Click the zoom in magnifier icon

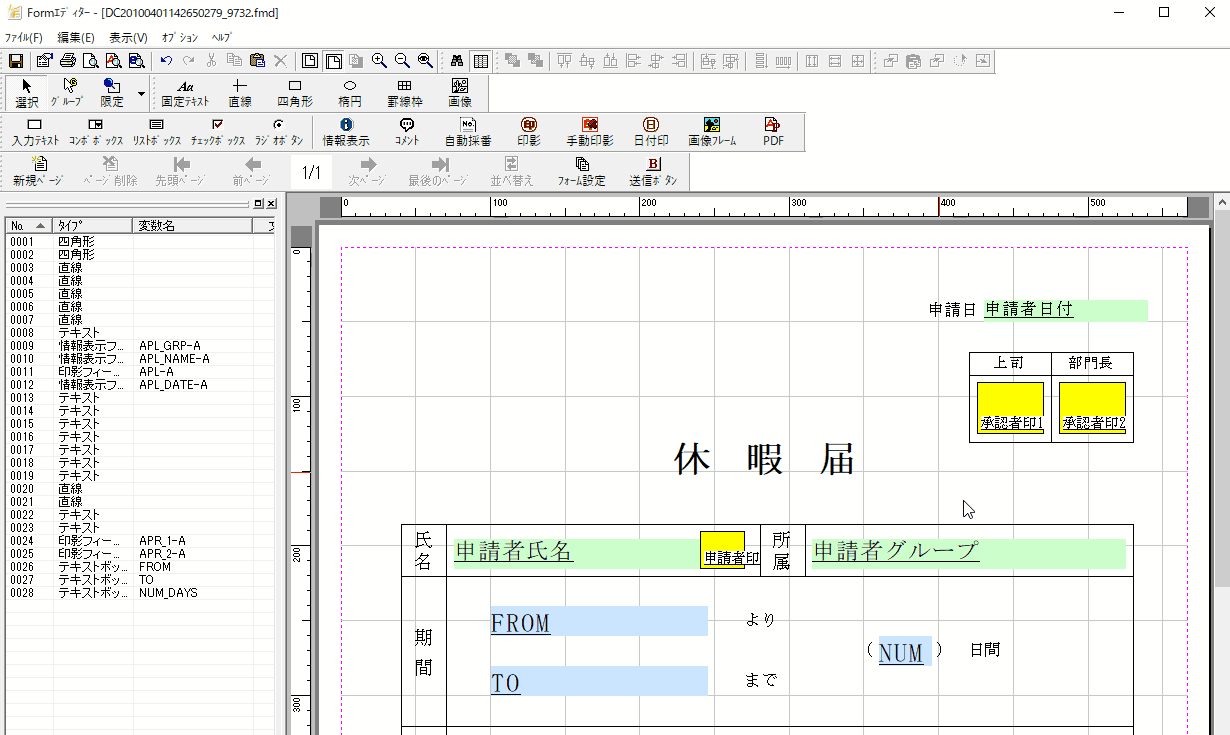point(380,61)
